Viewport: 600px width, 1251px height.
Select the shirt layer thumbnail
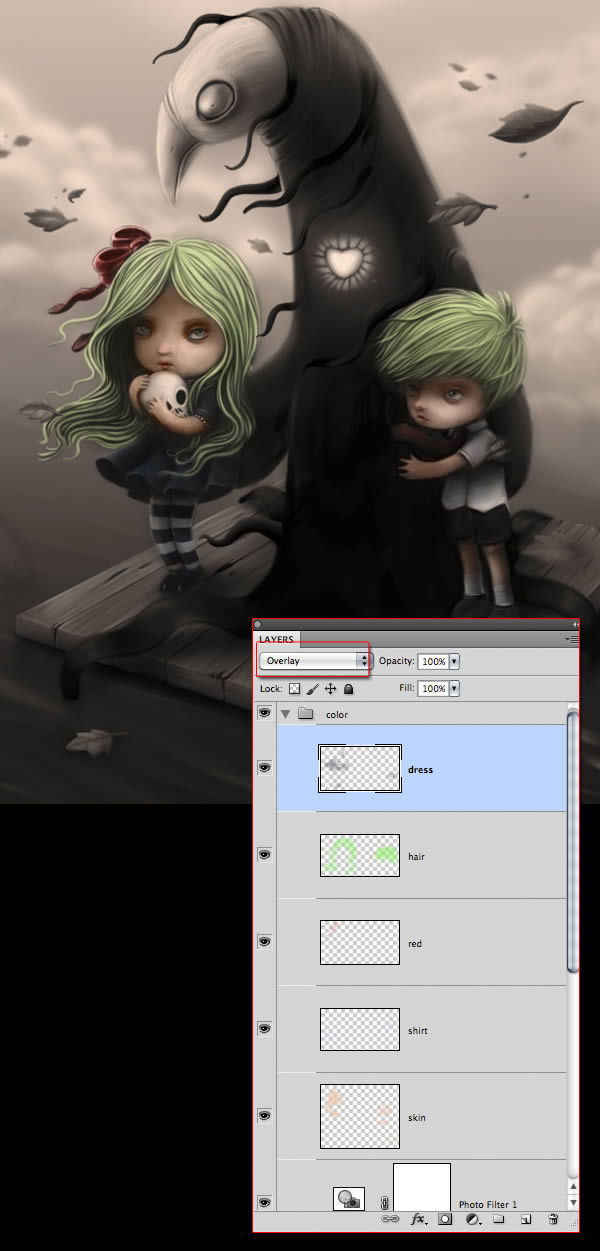pyautogui.click(x=360, y=1029)
